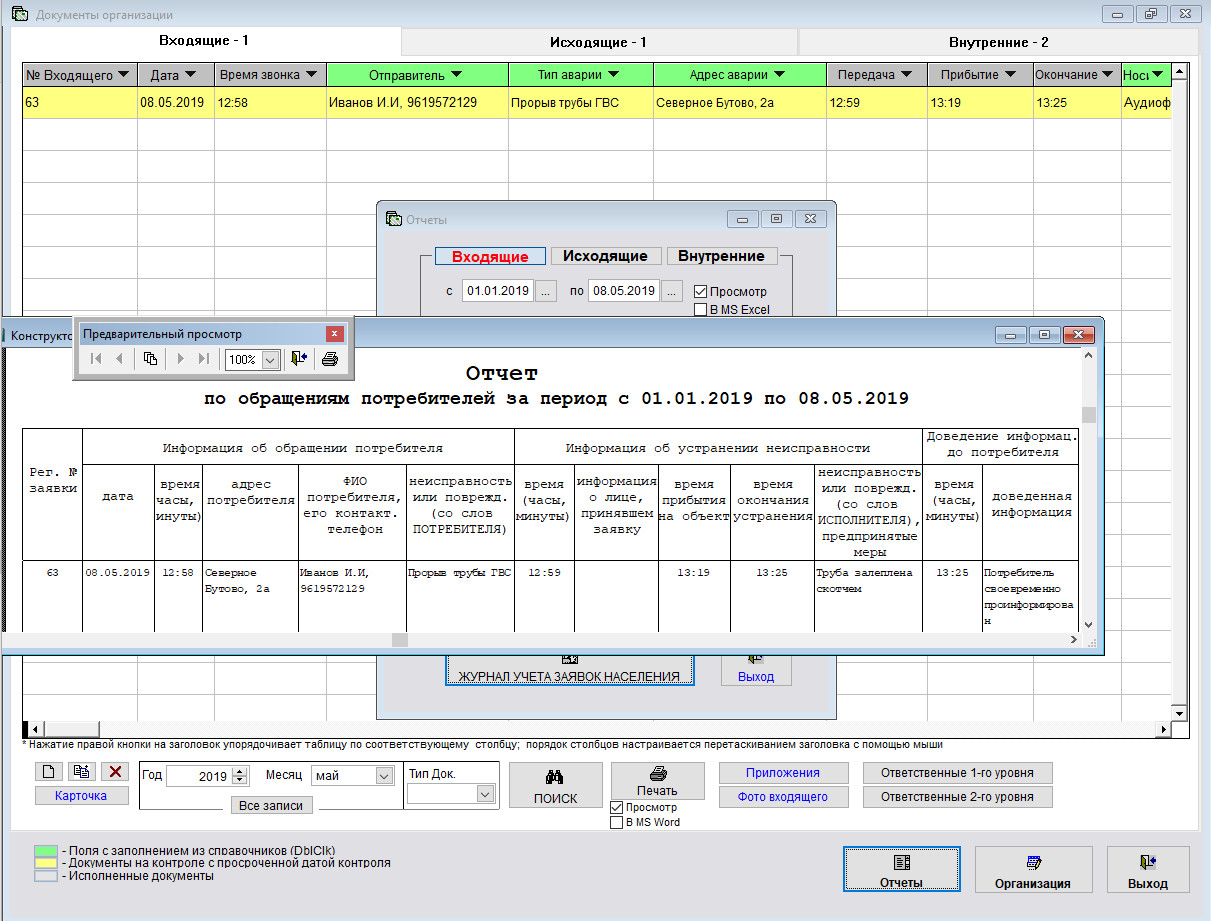Select Исходящие toggle in Отчеты dialog
This screenshot has width=1211, height=921.
click(606, 256)
